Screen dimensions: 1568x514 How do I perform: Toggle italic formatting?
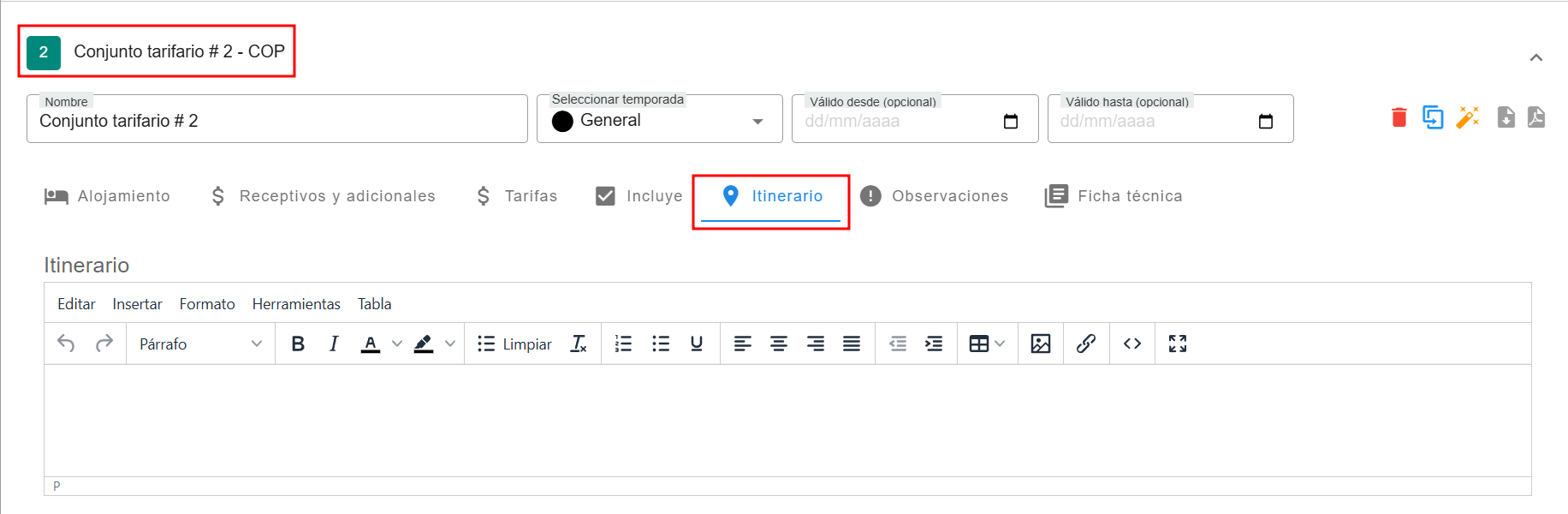click(334, 344)
